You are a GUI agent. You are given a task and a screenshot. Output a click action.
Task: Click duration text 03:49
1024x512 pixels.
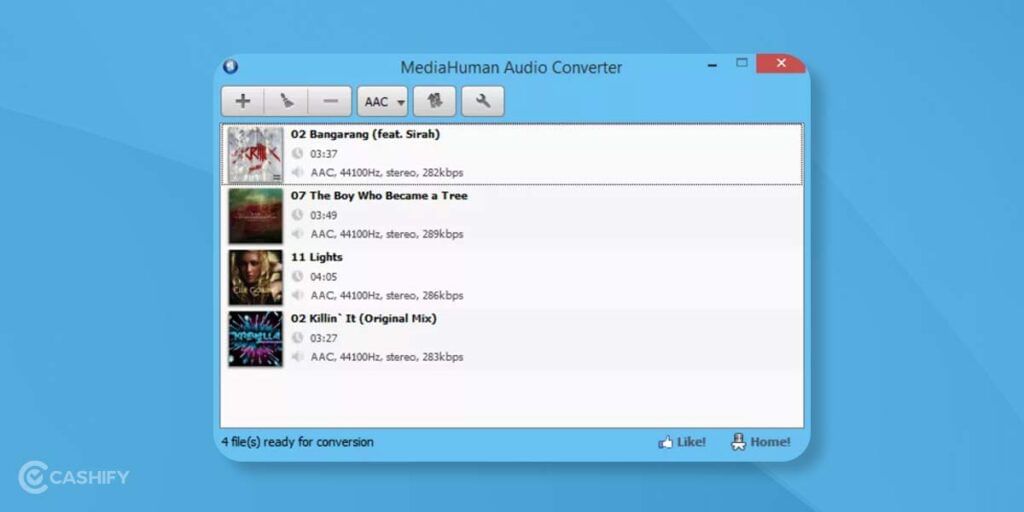coord(323,216)
